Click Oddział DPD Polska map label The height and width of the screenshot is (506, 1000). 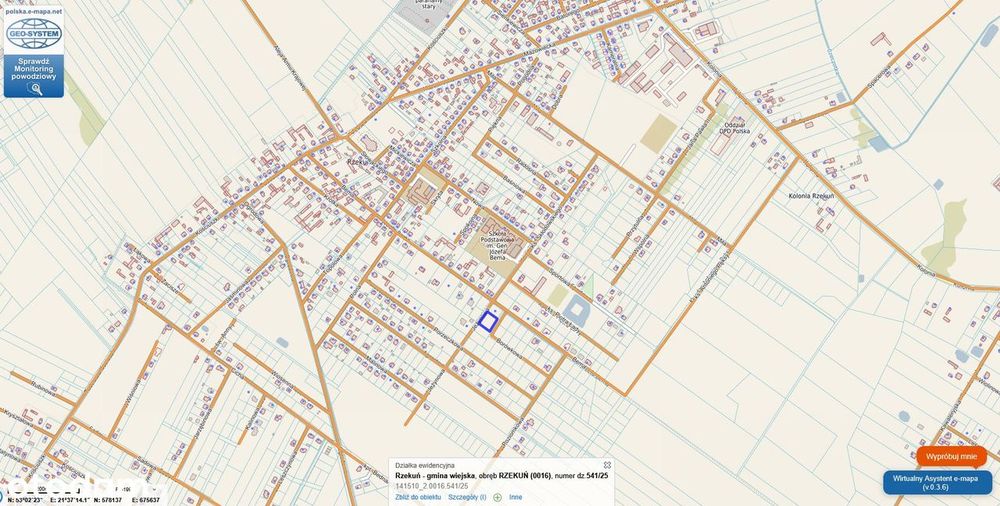(734, 128)
